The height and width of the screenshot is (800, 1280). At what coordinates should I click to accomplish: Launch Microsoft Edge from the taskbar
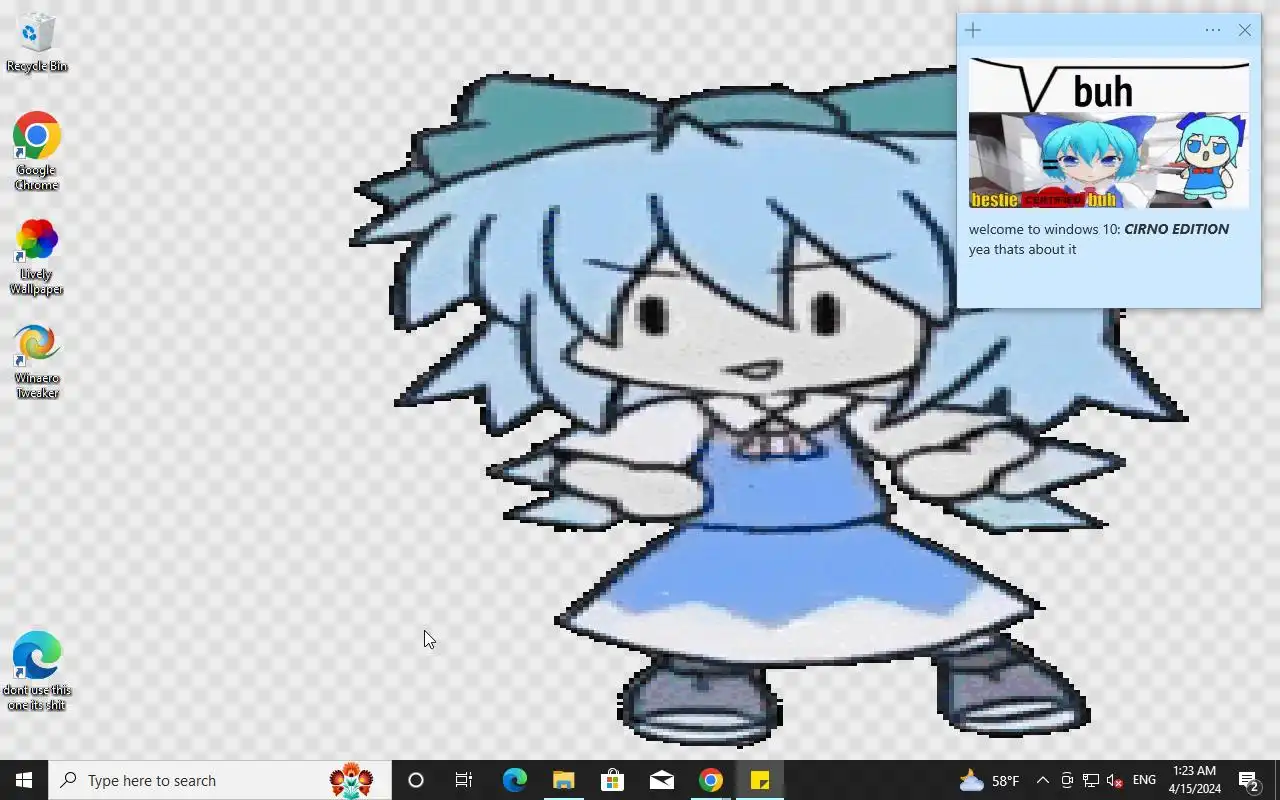(x=514, y=780)
